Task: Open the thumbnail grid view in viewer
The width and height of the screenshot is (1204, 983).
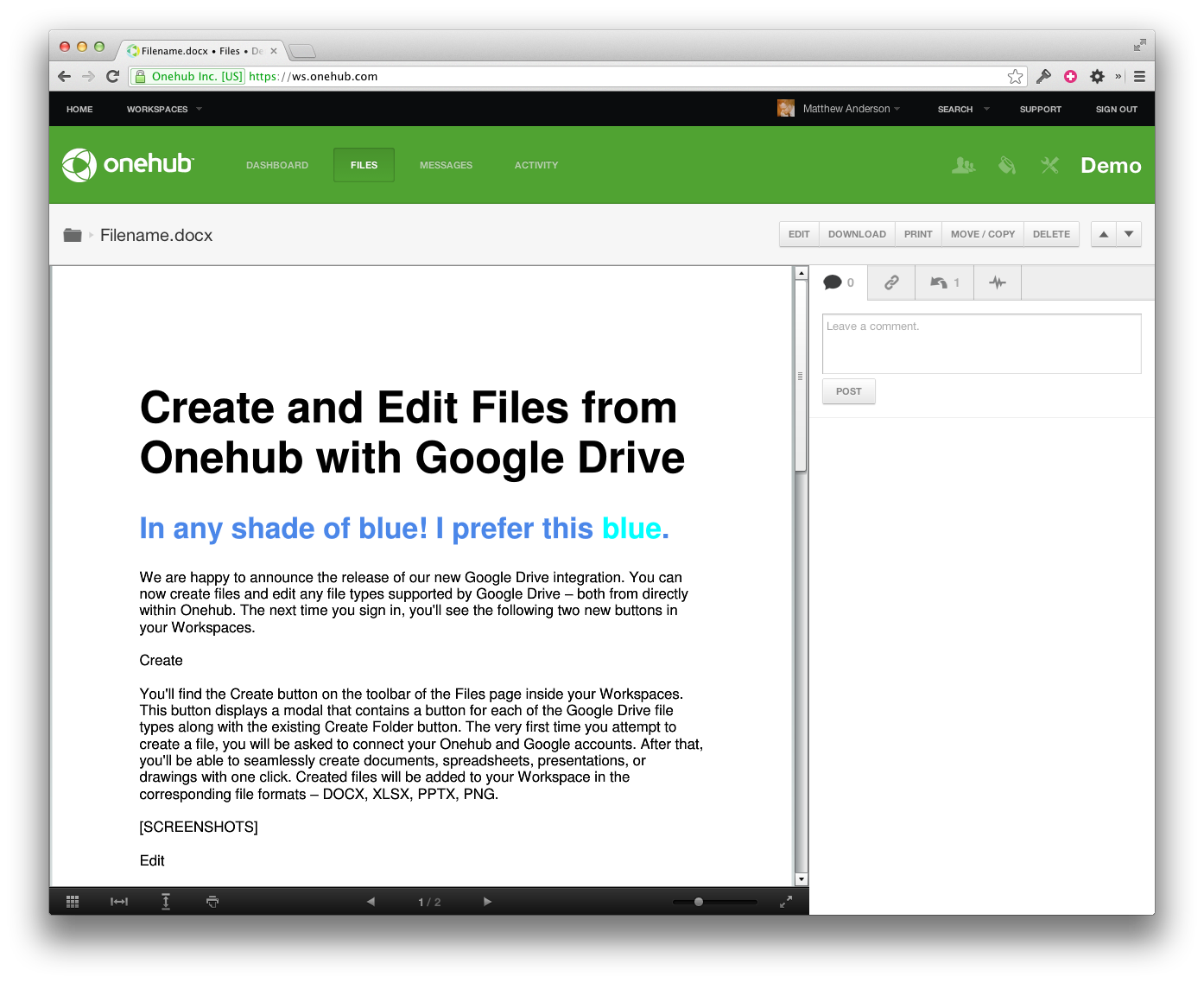Action: [x=73, y=902]
